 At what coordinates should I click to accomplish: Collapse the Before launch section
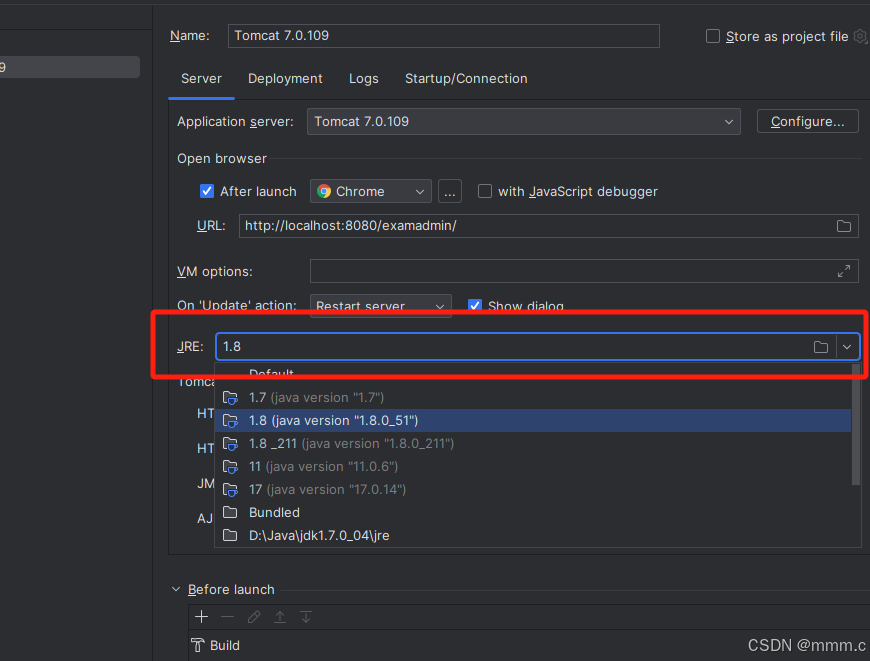coord(176,589)
